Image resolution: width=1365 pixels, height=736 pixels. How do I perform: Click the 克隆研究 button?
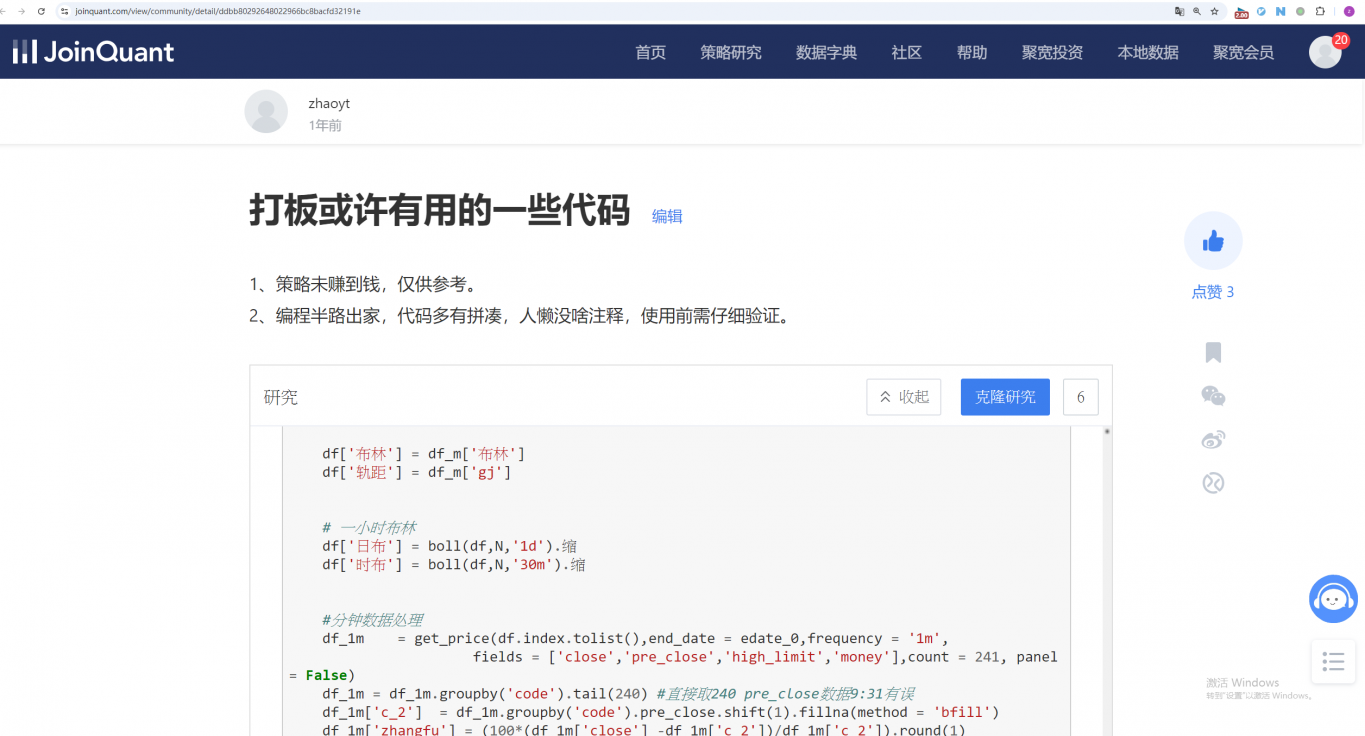[x=1005, y=397]
